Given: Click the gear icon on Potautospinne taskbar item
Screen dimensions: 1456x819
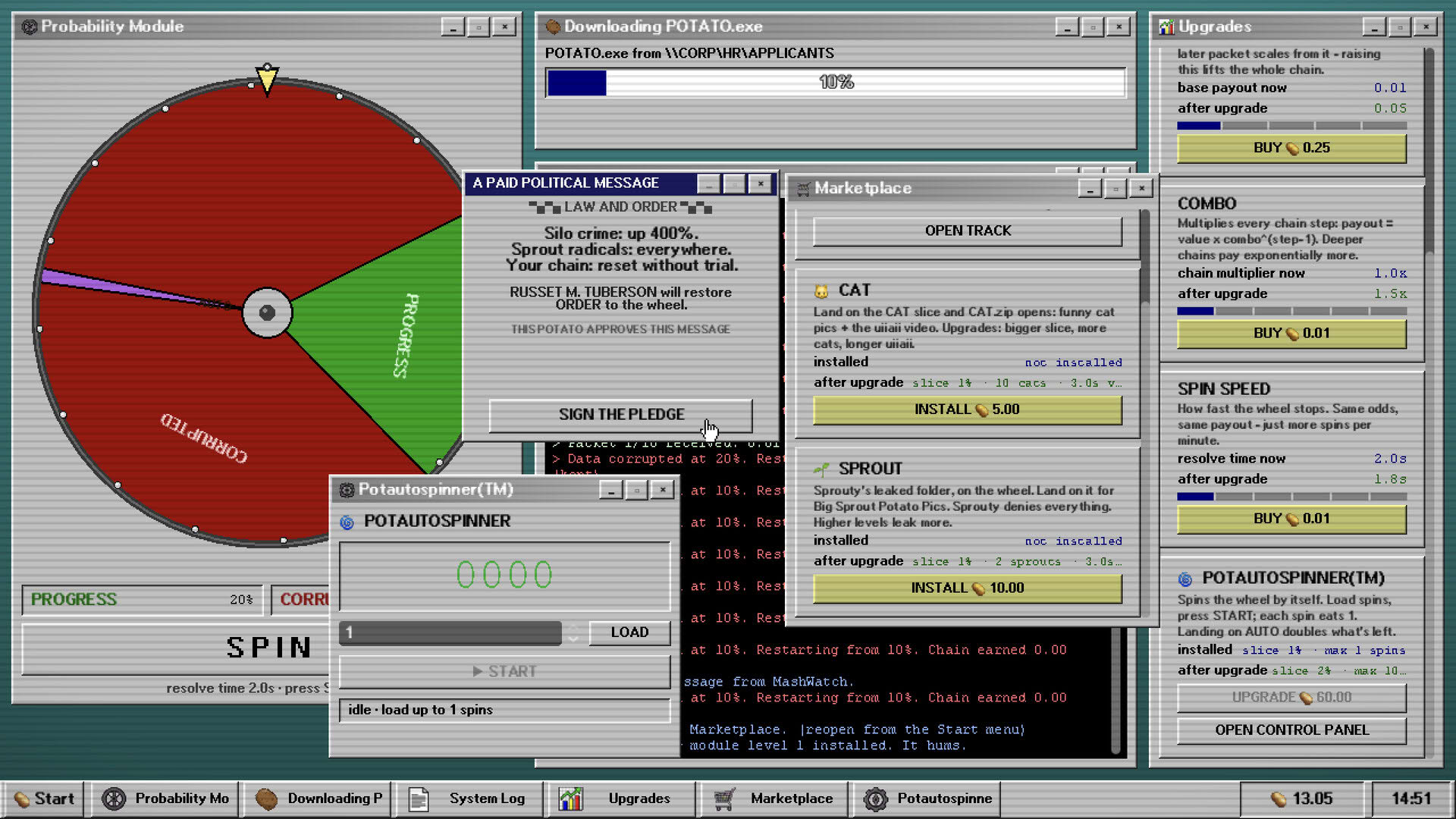Looking at the screenshot, I should [x=876, y=799].
